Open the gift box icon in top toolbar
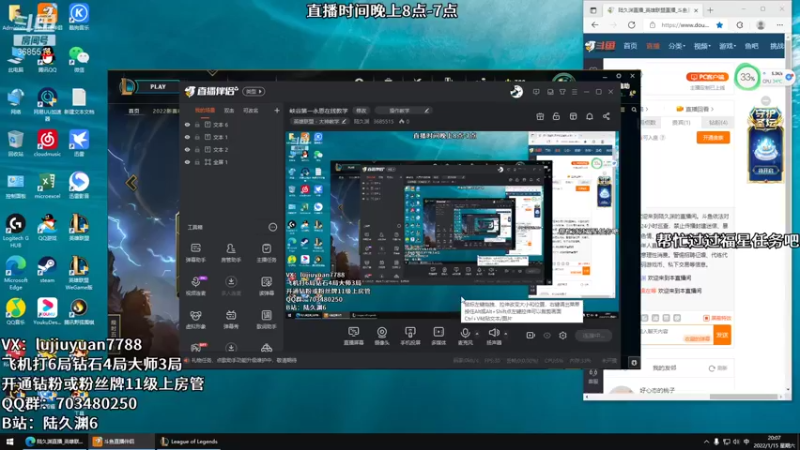The height and width of the screenshot is (450, 800). (x=540, y=117)
